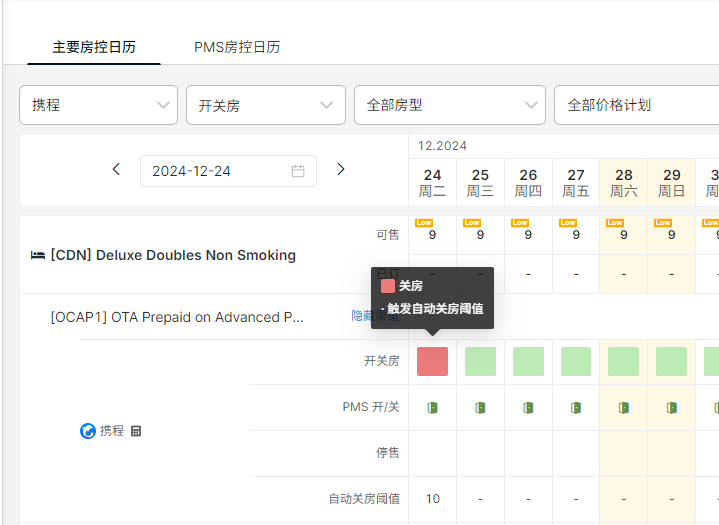719x525 pixels.
Task: Click the 12.2024 month label
Action: tap(442, 146)
